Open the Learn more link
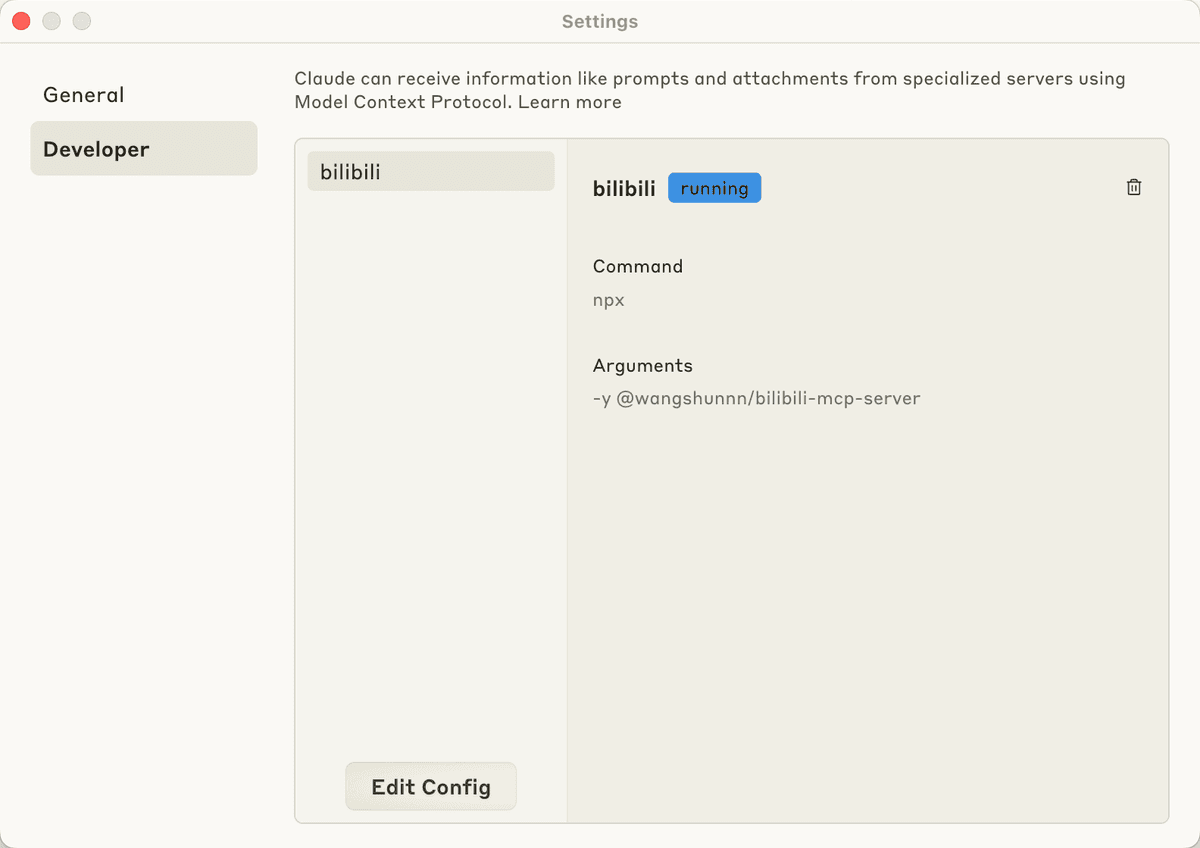 pos(570,102)
